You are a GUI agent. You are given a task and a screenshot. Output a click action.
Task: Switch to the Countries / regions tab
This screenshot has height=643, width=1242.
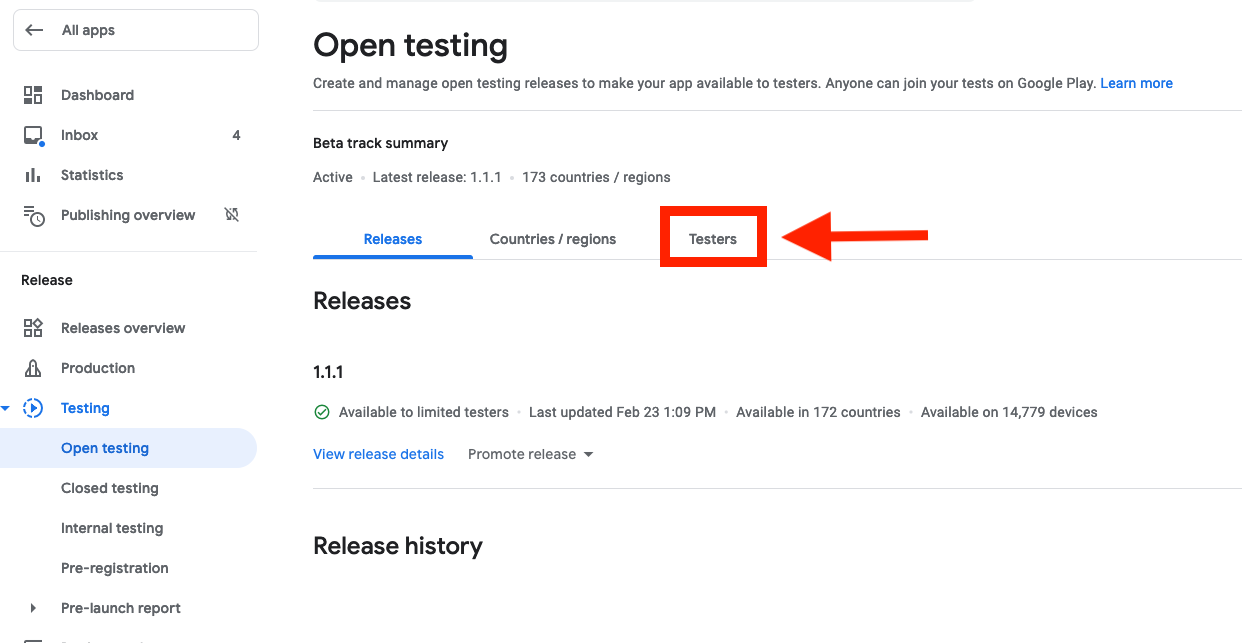553,239
